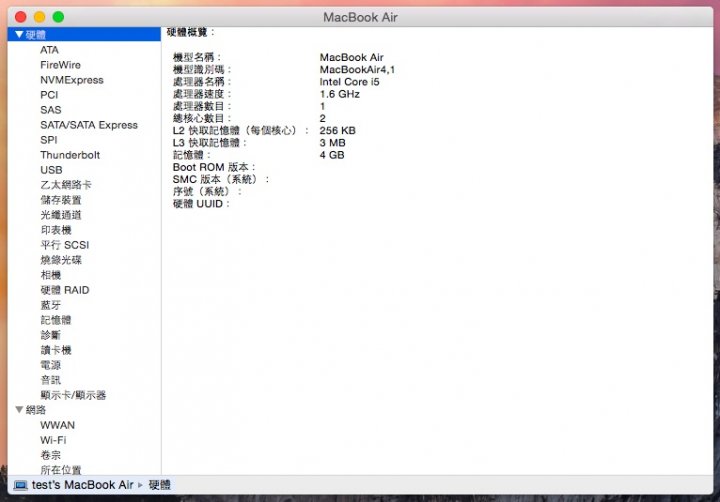
Task: Click the SMC 版本 label
Action: pyautogui.click(x=220, y=179)
